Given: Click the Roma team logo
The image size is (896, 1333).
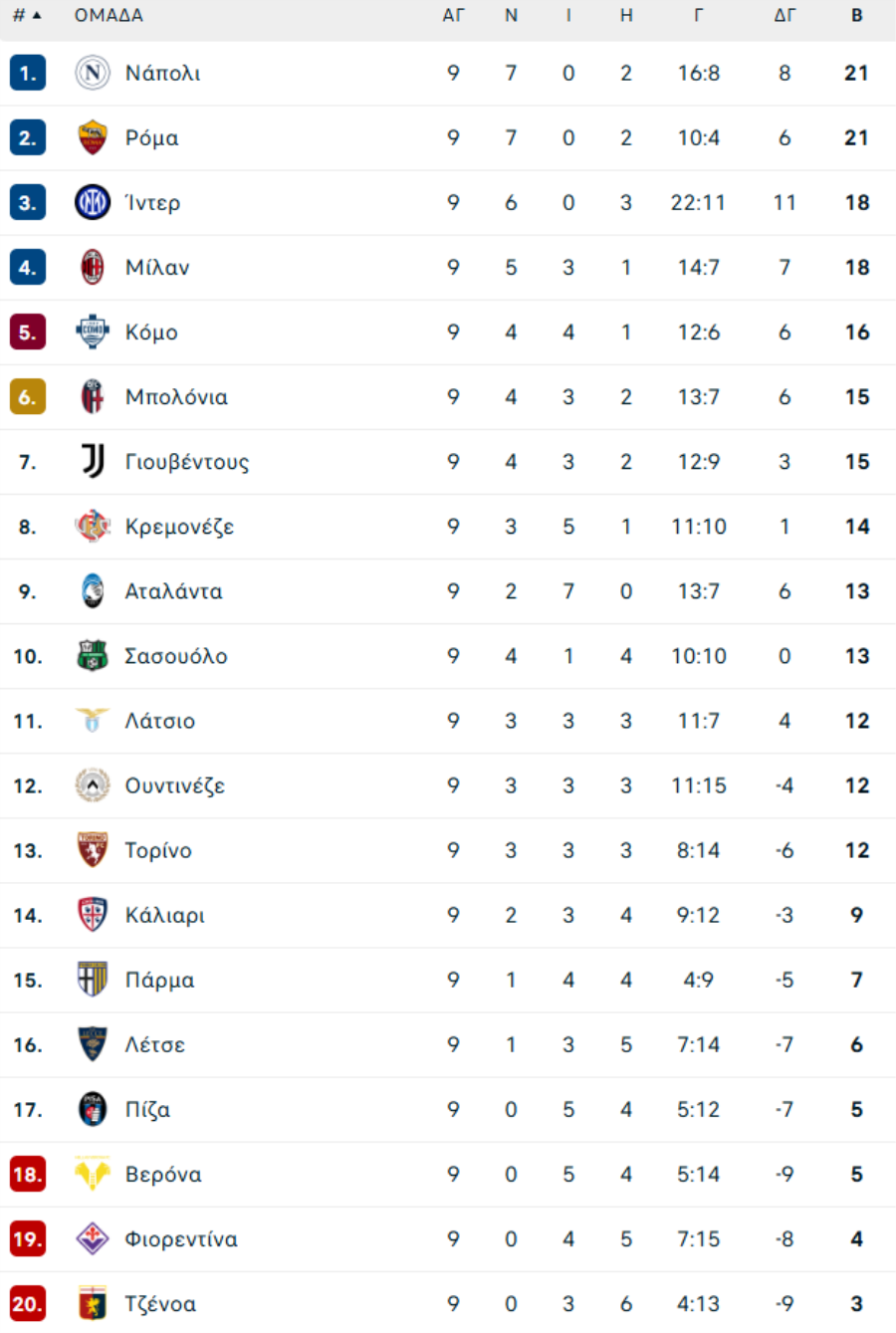Looking at the screenshot, I should (x=93, y=137).
